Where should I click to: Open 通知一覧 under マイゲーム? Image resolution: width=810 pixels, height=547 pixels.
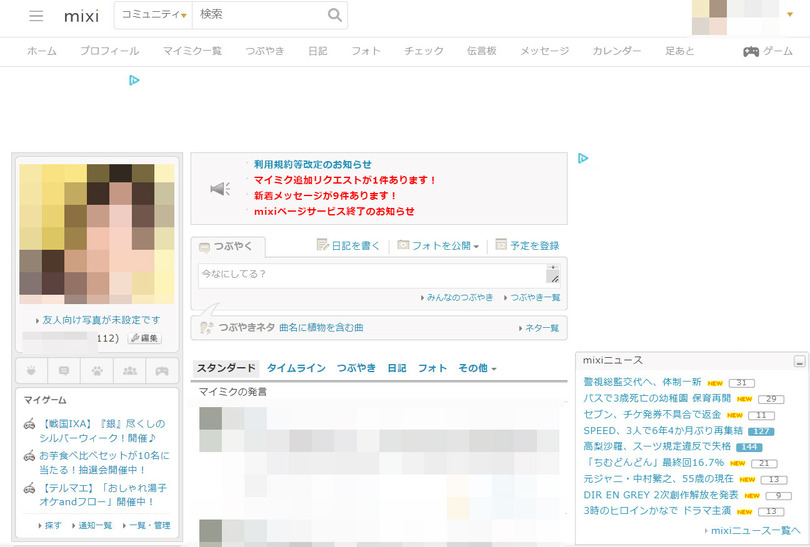pos(95,525)
